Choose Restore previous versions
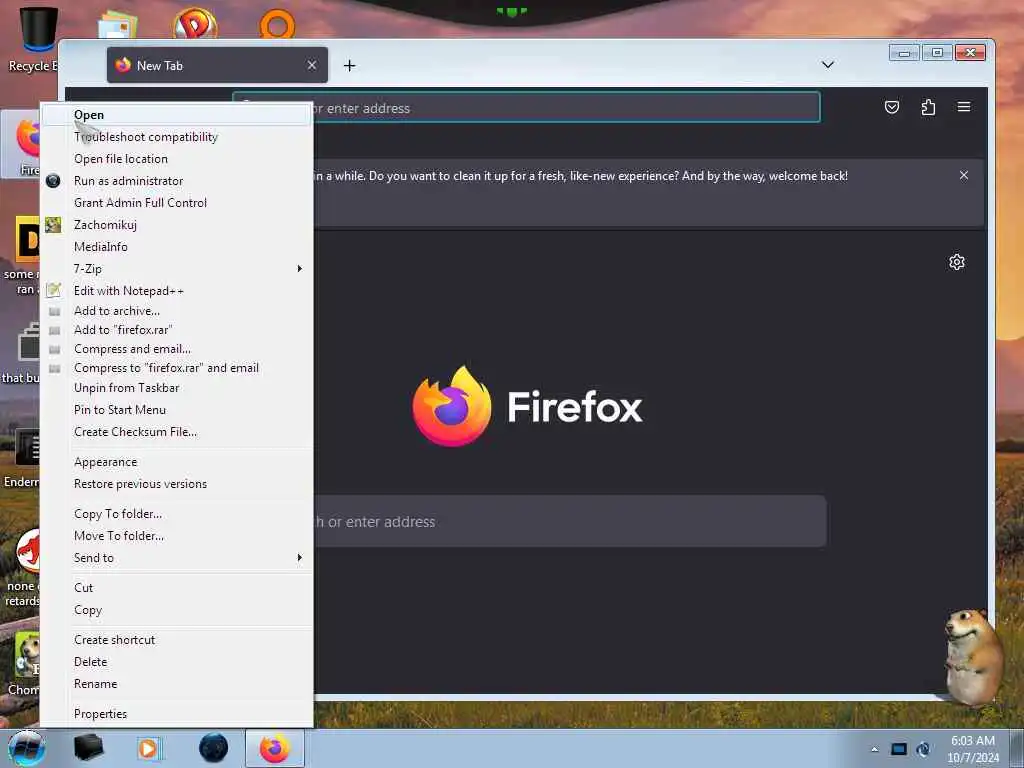 point(176,484)
